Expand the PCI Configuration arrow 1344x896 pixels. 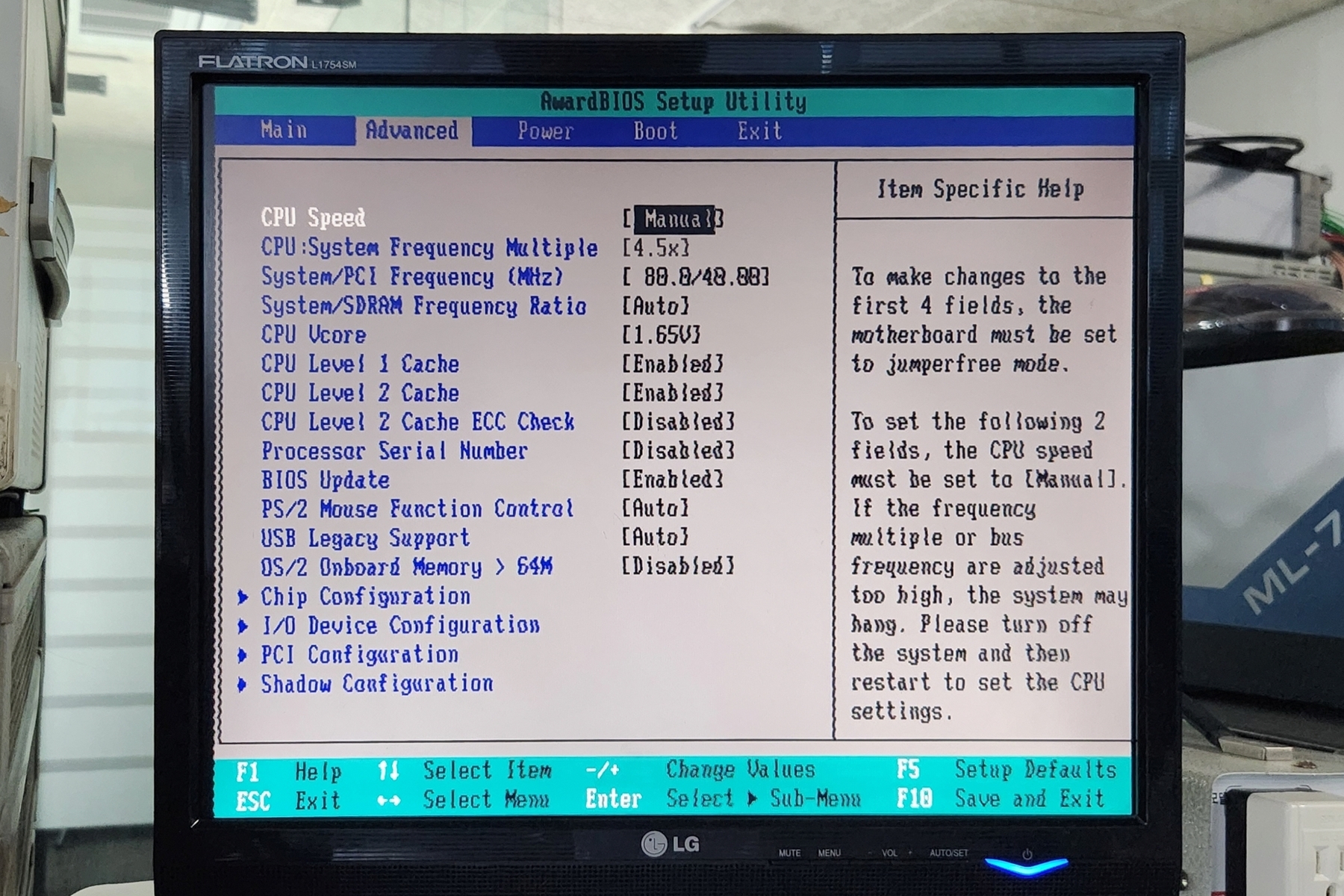[x=243, y=656]
